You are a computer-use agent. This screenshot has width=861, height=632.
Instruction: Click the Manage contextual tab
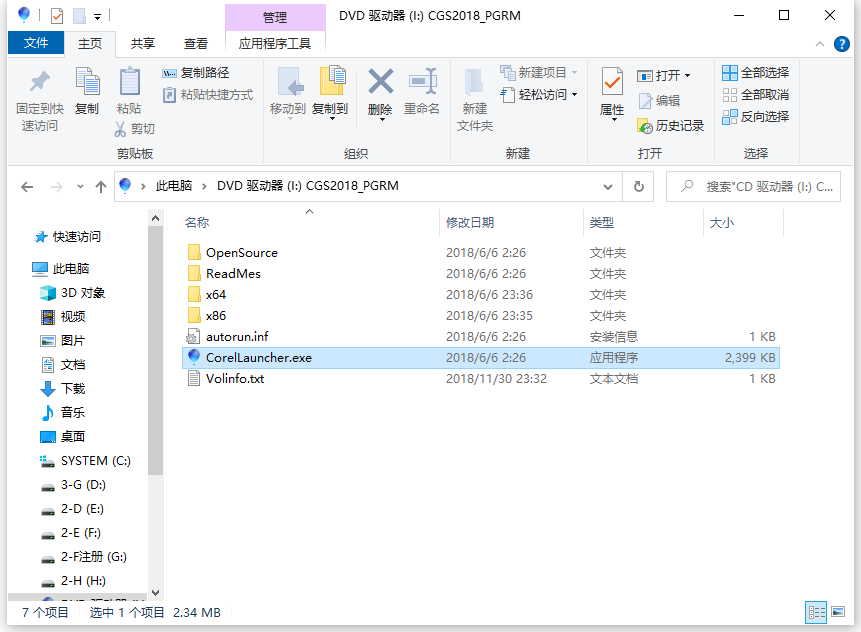tap(275, 18)
